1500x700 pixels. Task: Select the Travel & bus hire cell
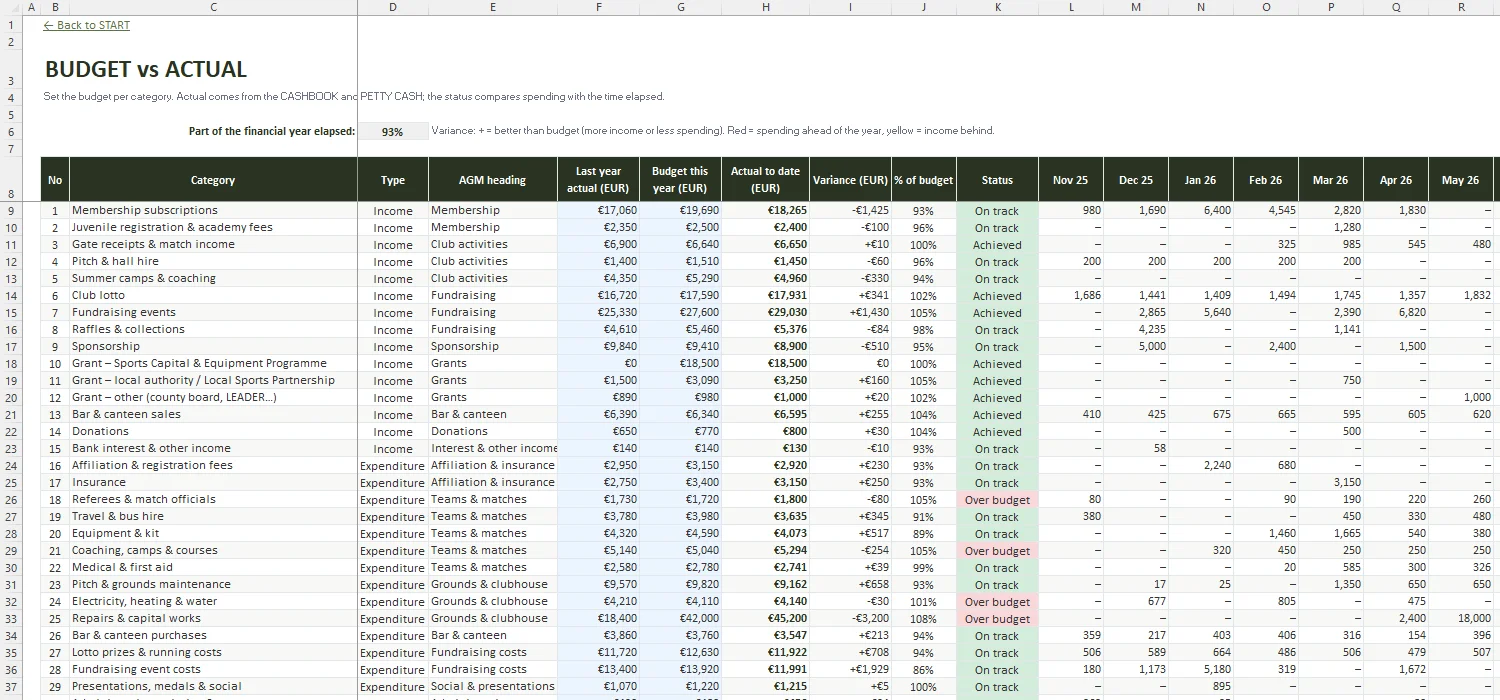[x=213, y=516]
